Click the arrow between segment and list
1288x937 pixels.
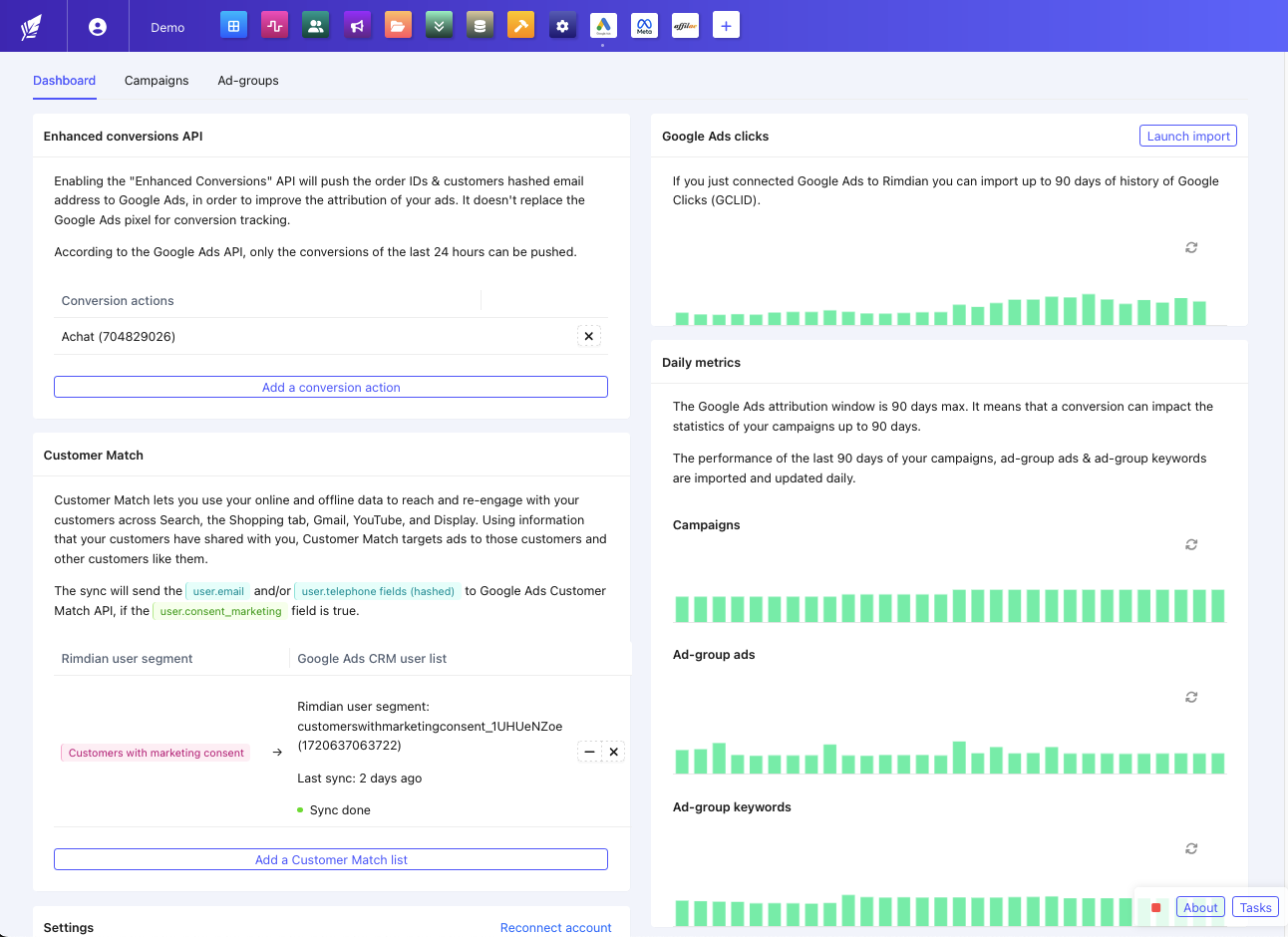(277, 753)
